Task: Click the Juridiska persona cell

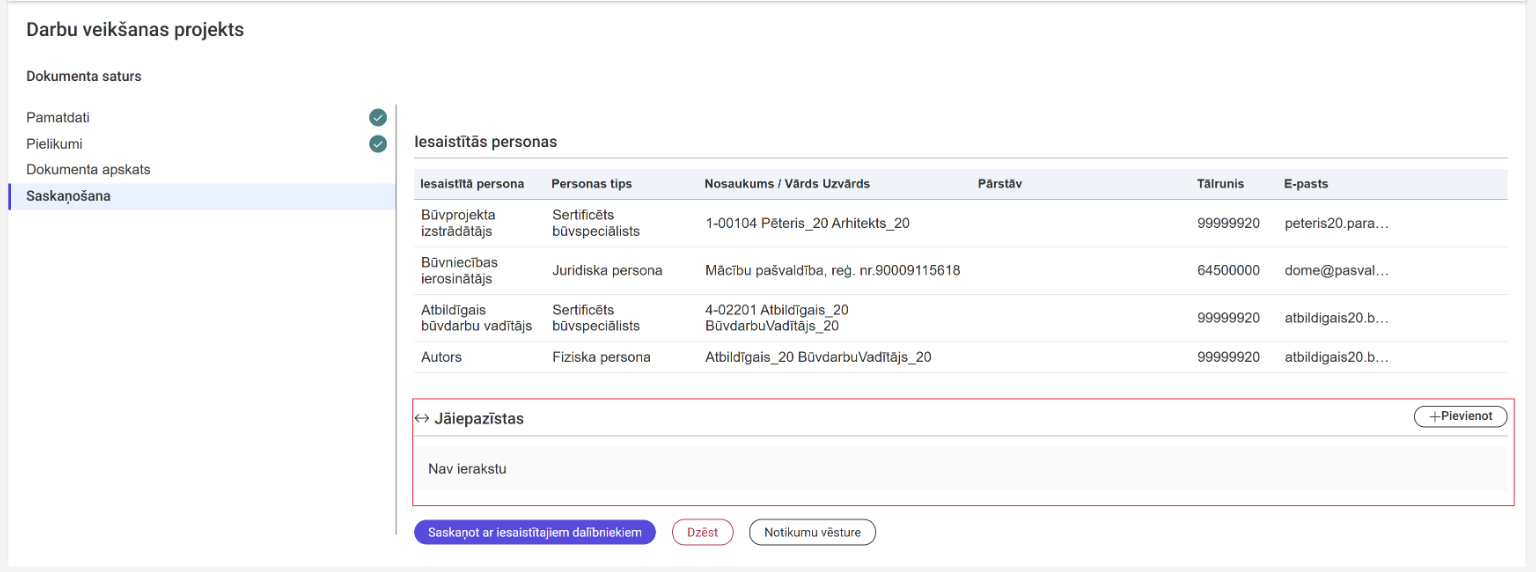Action: click(x=607, y=270)
